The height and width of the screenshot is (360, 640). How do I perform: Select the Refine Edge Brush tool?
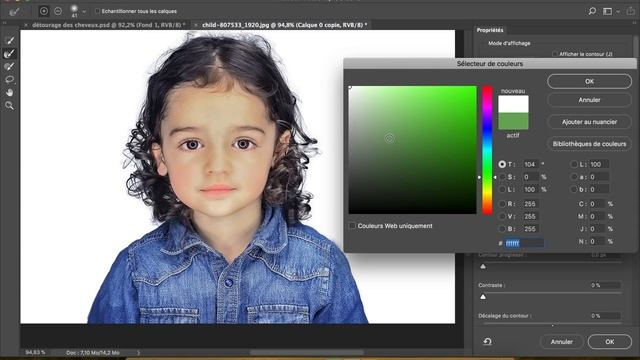point(9,53)
